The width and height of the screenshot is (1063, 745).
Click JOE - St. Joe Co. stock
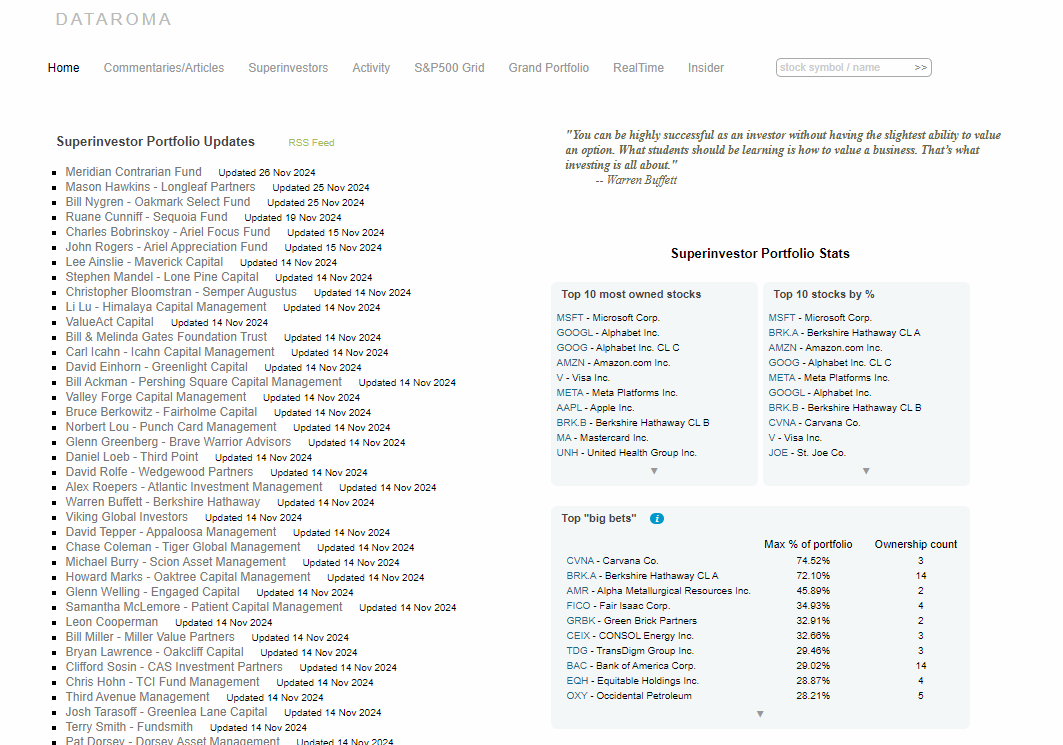(x=807, y=453)
